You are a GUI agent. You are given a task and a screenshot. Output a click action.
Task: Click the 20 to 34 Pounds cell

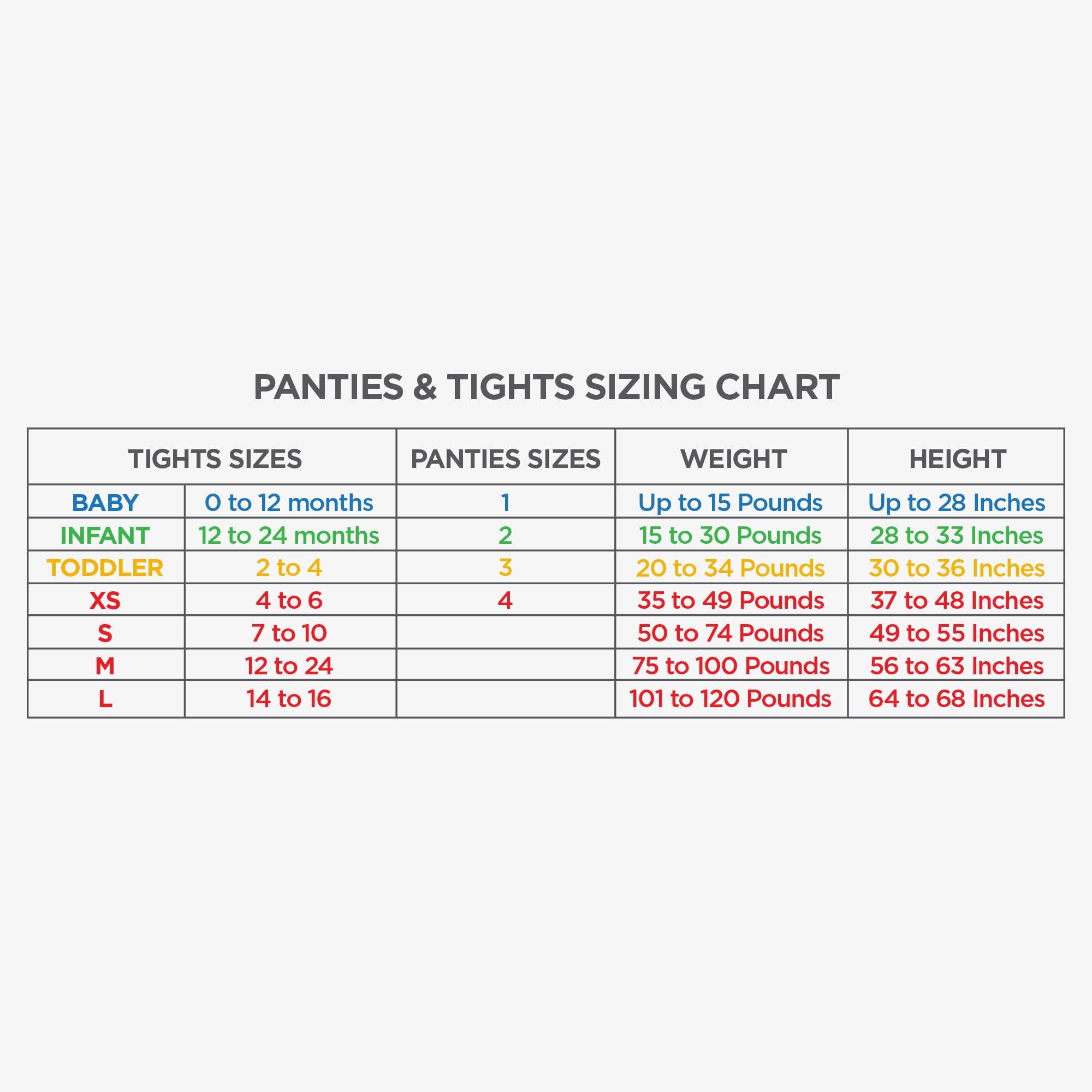pos(730,568)
